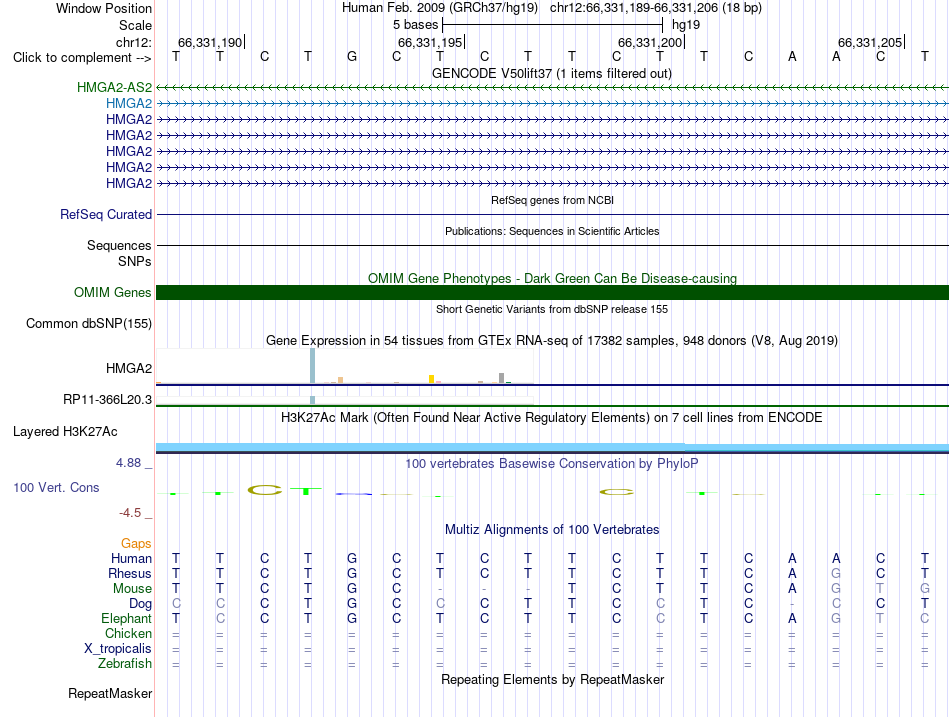Click the Window Position label
This screenshot has width=950, height=717.
pos(104,8)
